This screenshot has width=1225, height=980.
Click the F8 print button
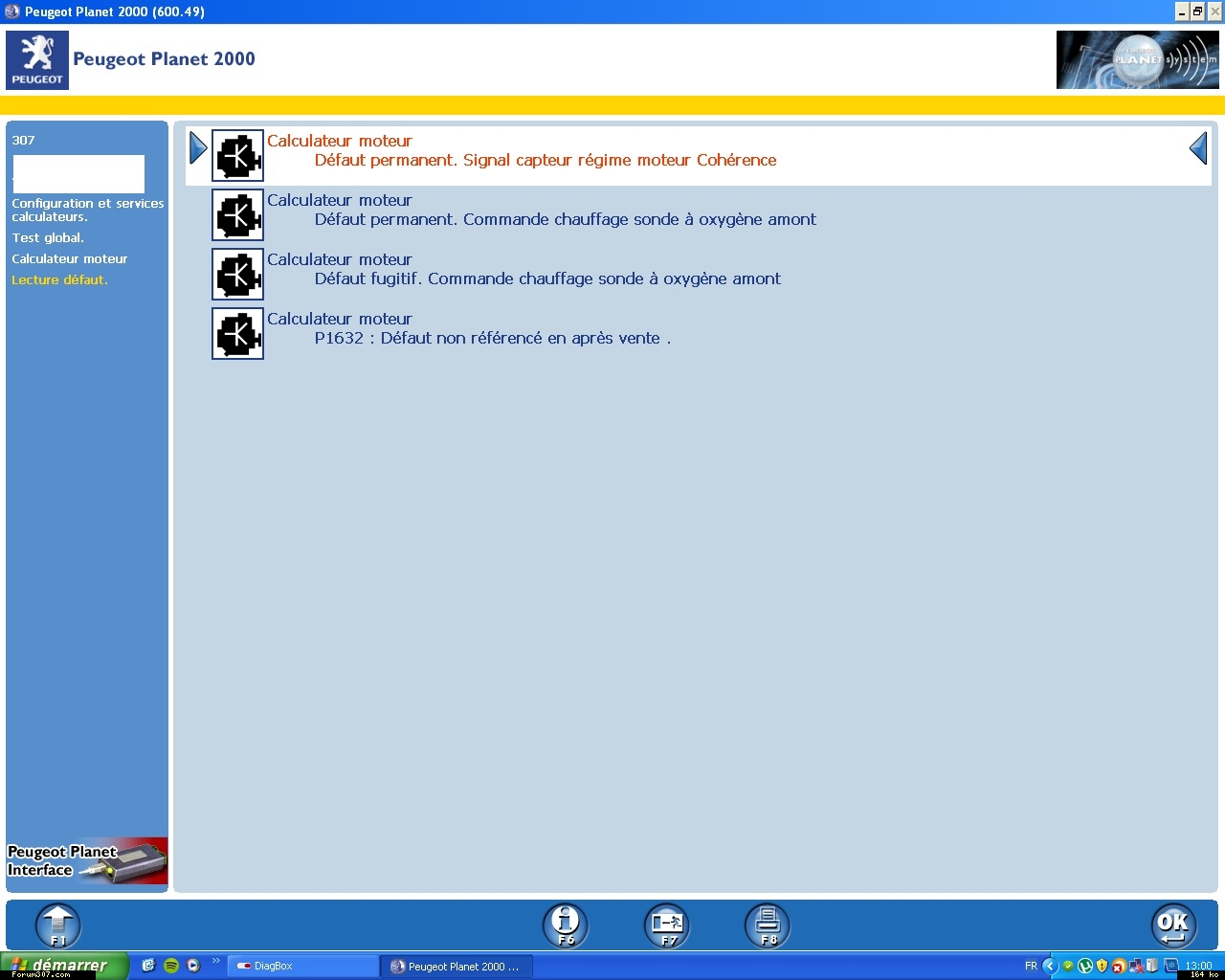click(768, 925)
